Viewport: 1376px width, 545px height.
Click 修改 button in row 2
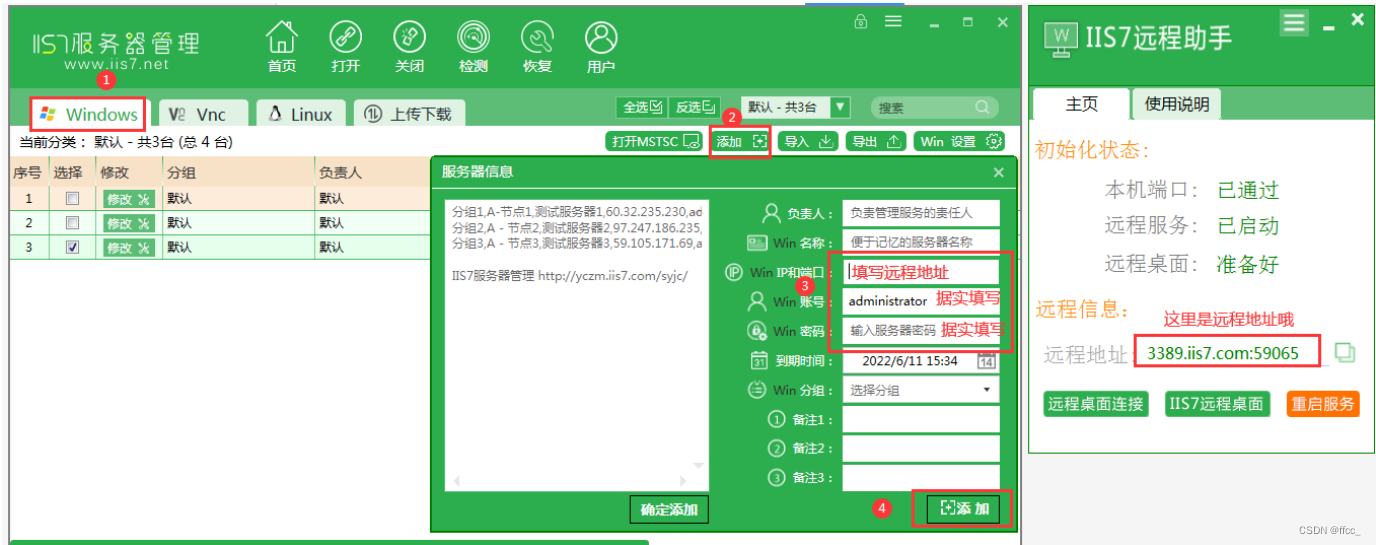tap(128, 223)
